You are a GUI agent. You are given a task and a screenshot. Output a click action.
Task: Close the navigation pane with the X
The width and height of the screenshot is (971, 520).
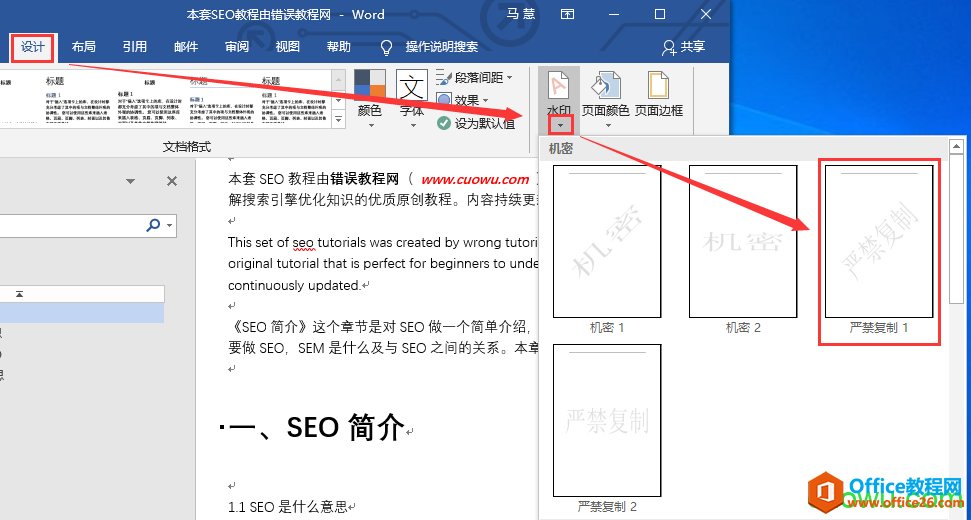click(x=172, y=181)
